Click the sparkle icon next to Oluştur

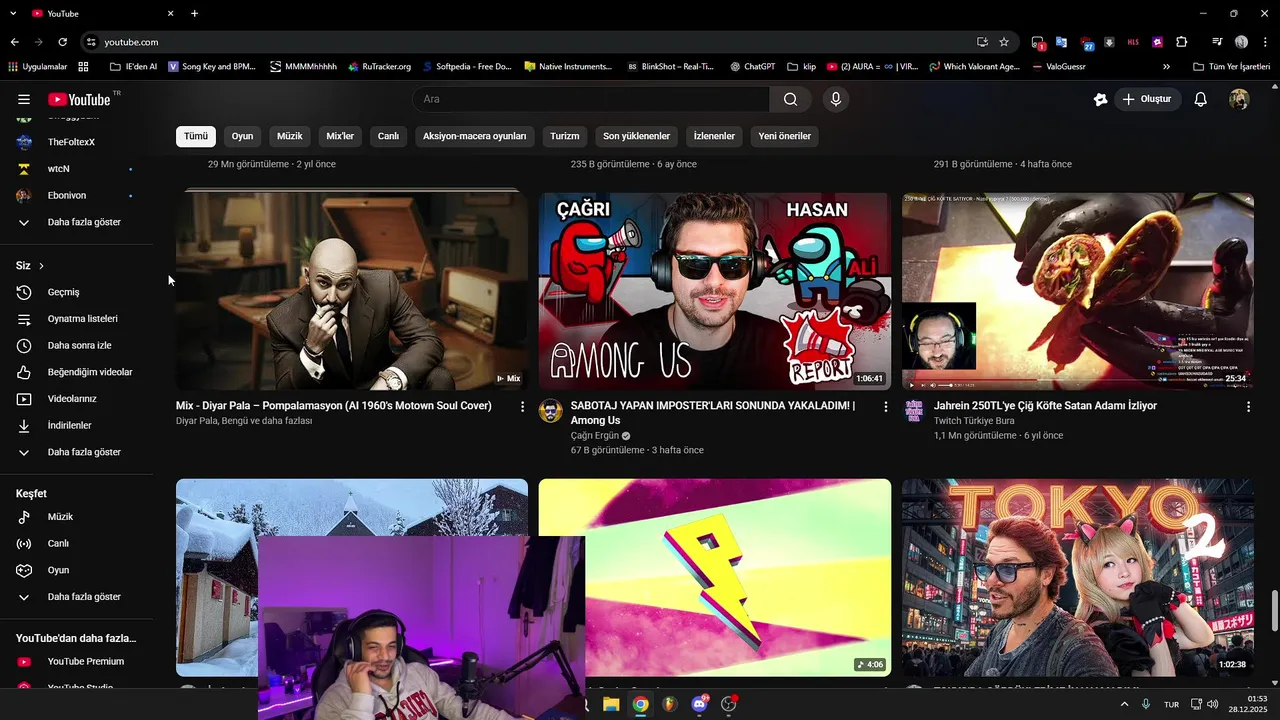point(1101,99)
